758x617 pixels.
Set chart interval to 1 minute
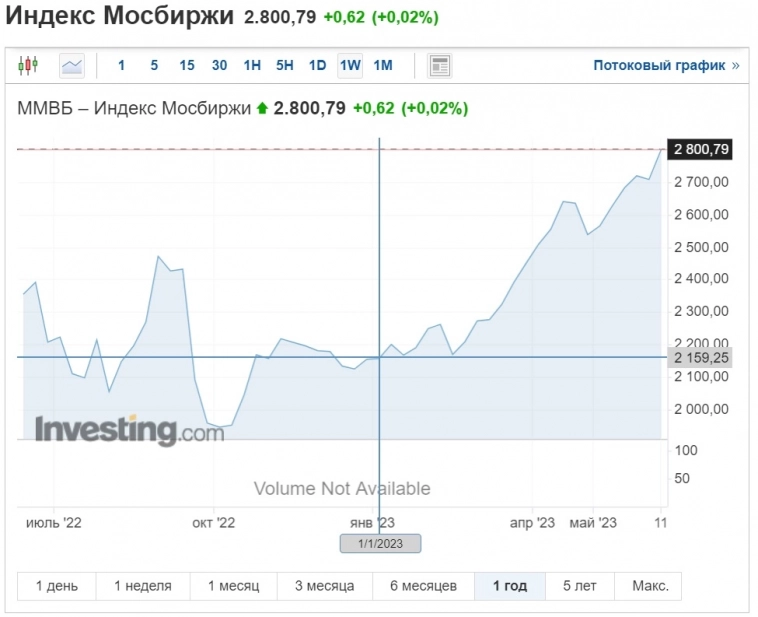point(122,66)
